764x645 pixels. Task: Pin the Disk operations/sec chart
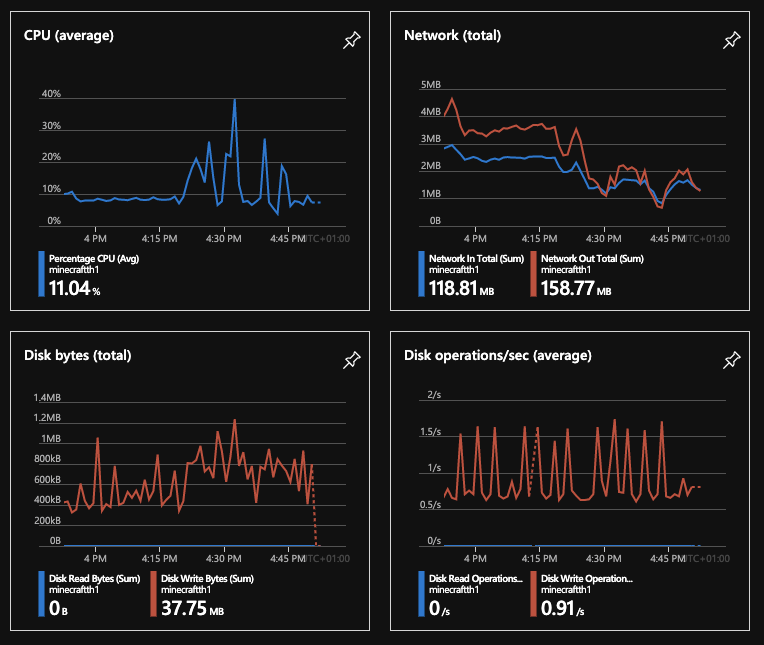point(732,360)
